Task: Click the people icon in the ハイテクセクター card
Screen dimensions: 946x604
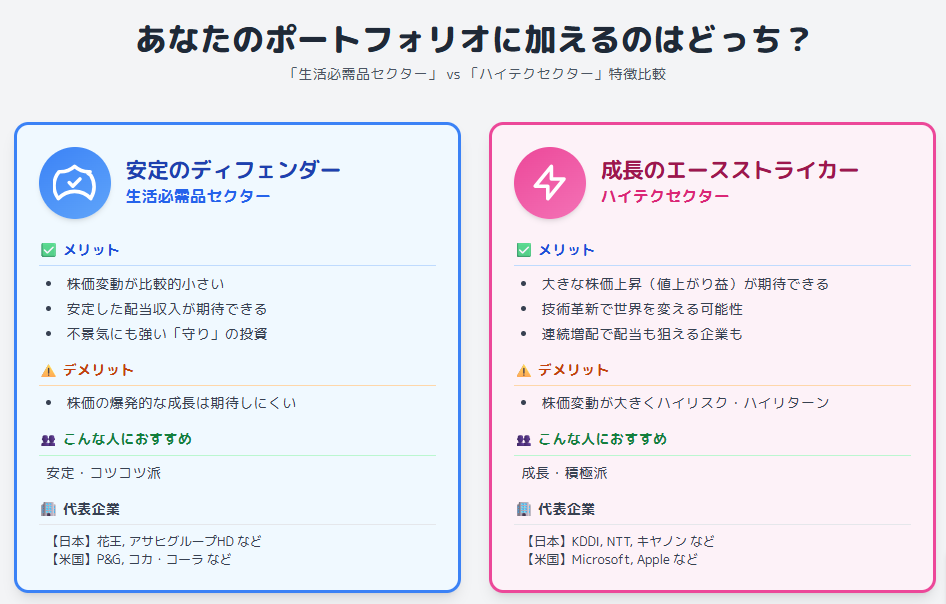Action: pyautogui.click(x=523, y=440)
